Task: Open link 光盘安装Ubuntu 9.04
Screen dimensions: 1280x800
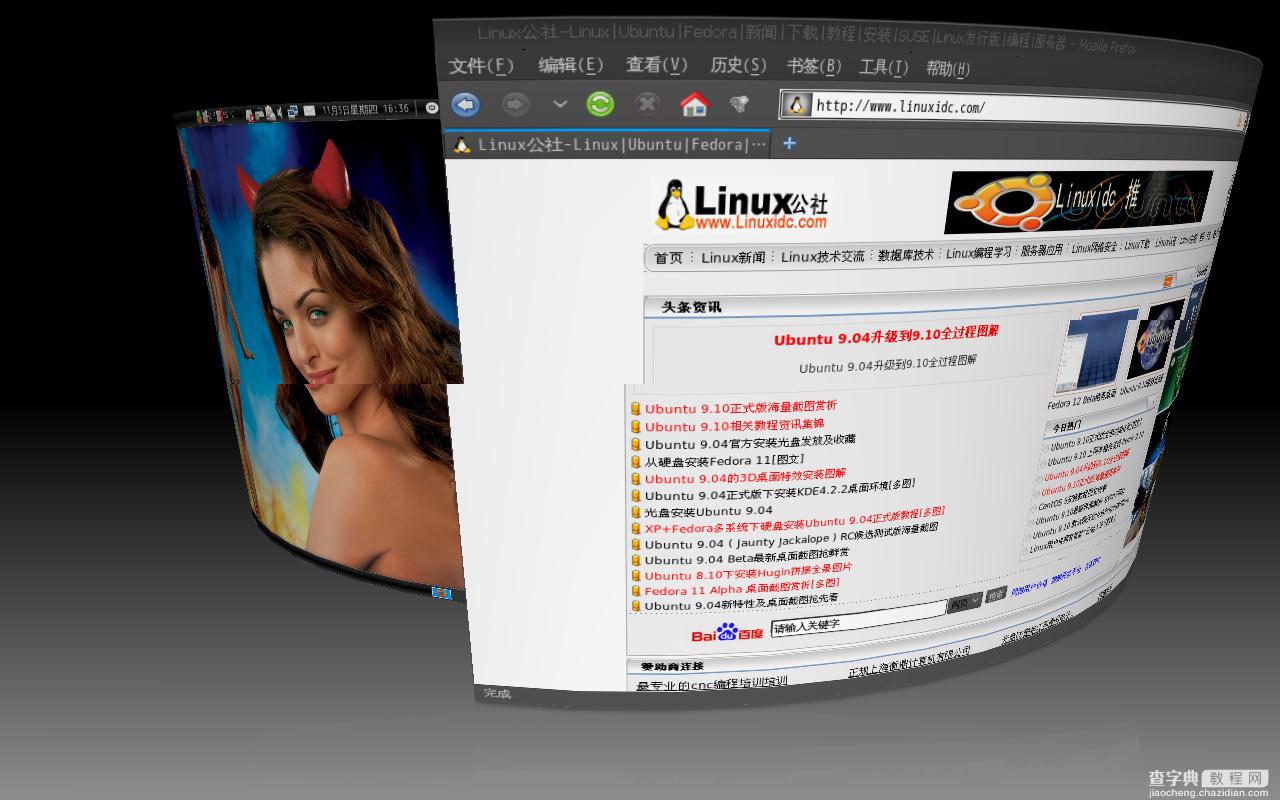Action: [709, 511]
